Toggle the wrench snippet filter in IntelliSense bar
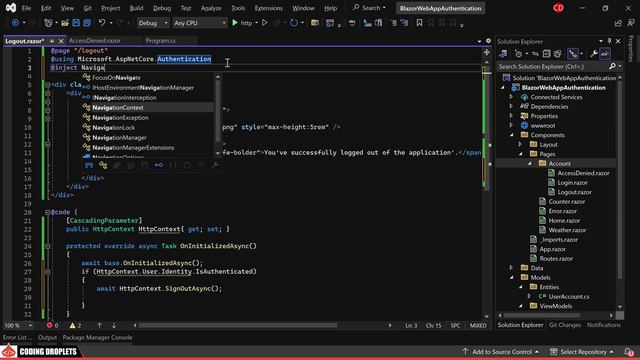This screenshot has height=360, width=640. [215, 165]
